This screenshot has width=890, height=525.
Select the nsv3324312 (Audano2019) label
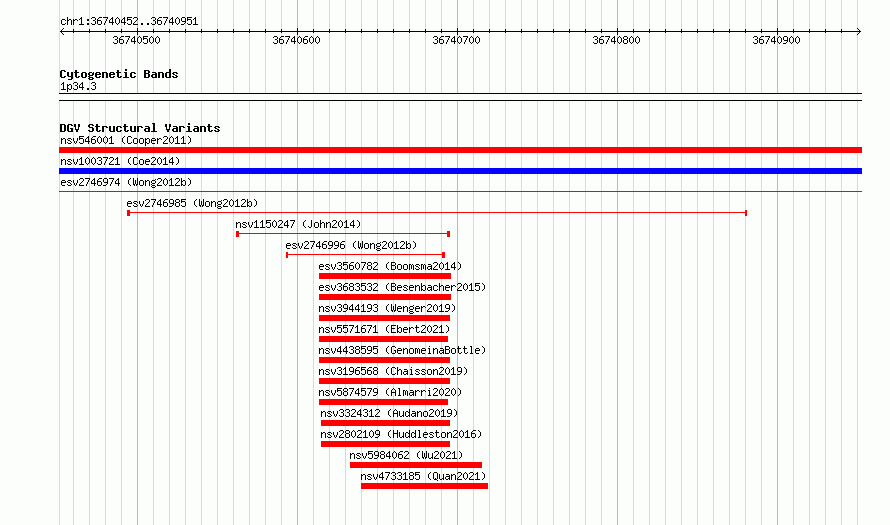pyautogui.click(x=389, y=413)
